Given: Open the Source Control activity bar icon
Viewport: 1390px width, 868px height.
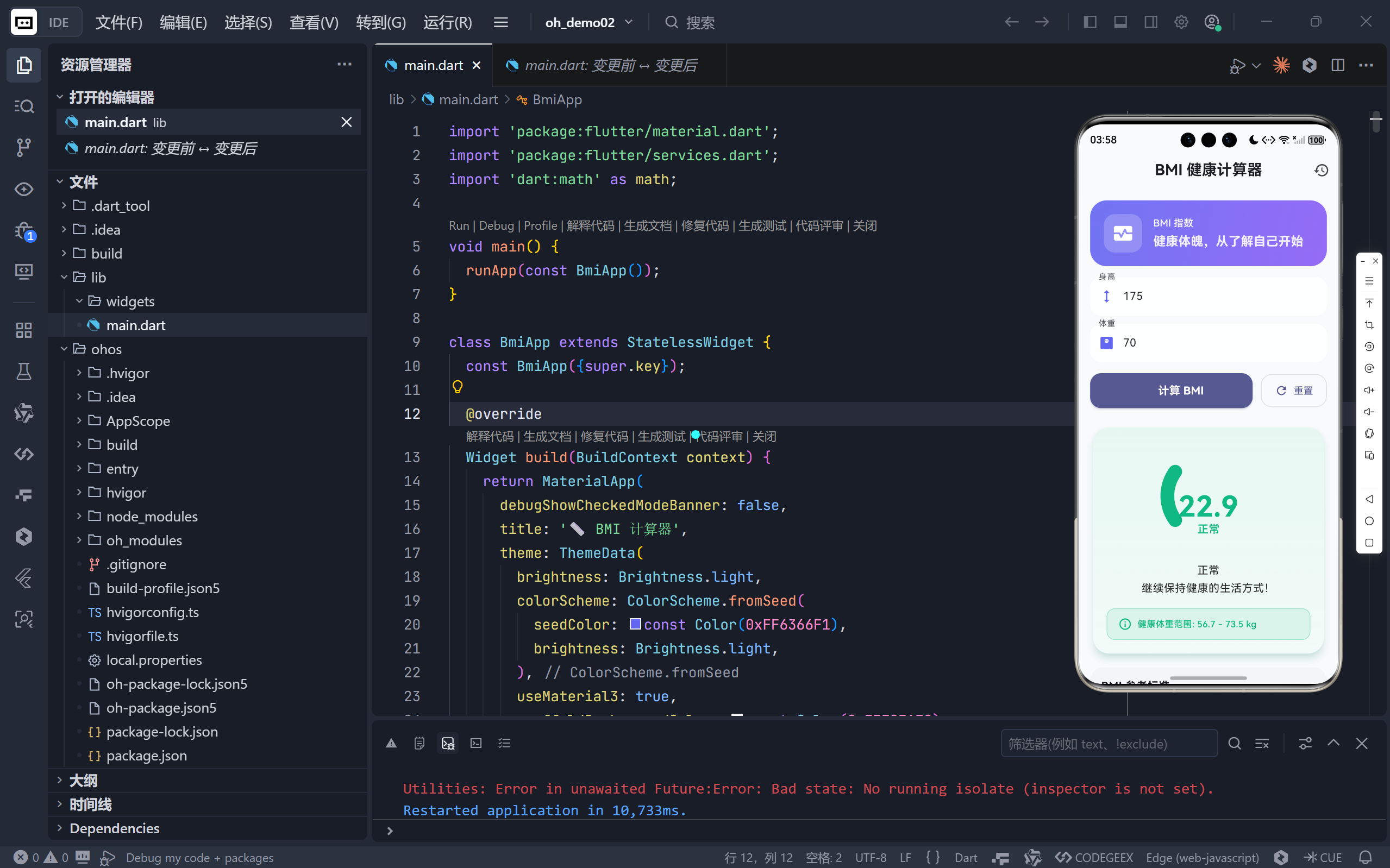Looking at the screenshot, I should point(23,147).
